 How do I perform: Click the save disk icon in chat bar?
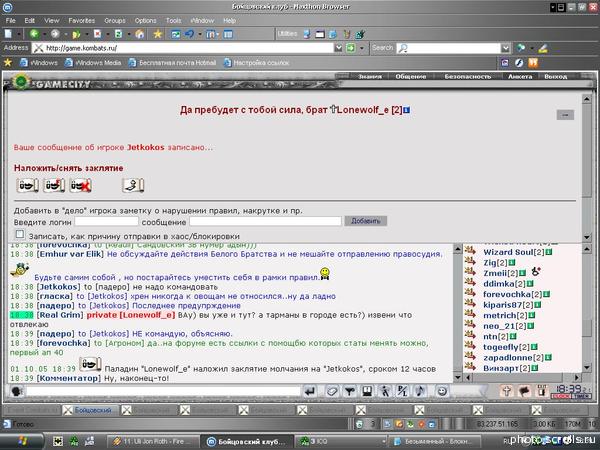[x=367, y=391]
